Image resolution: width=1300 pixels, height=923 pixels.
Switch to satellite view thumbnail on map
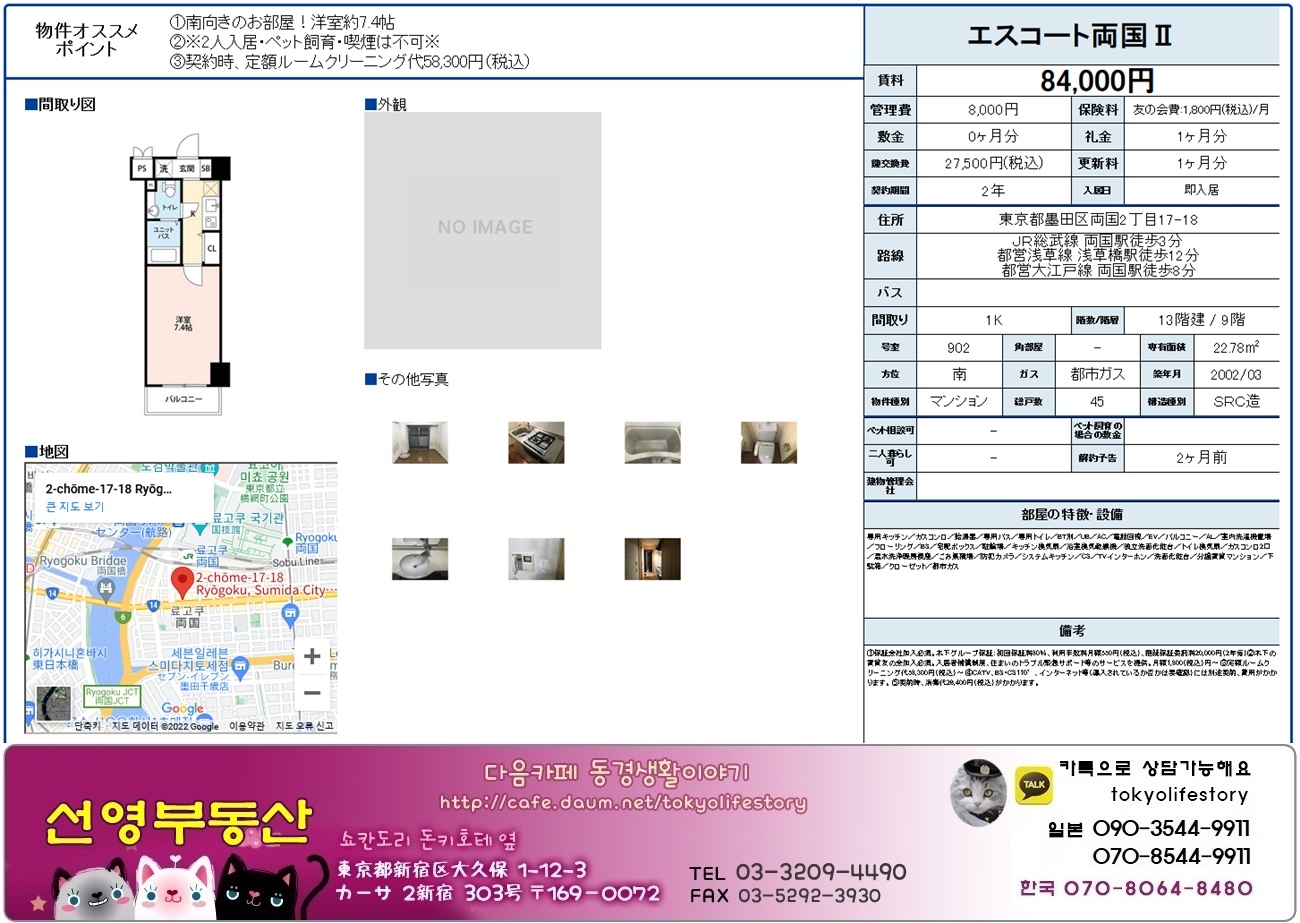53,703
